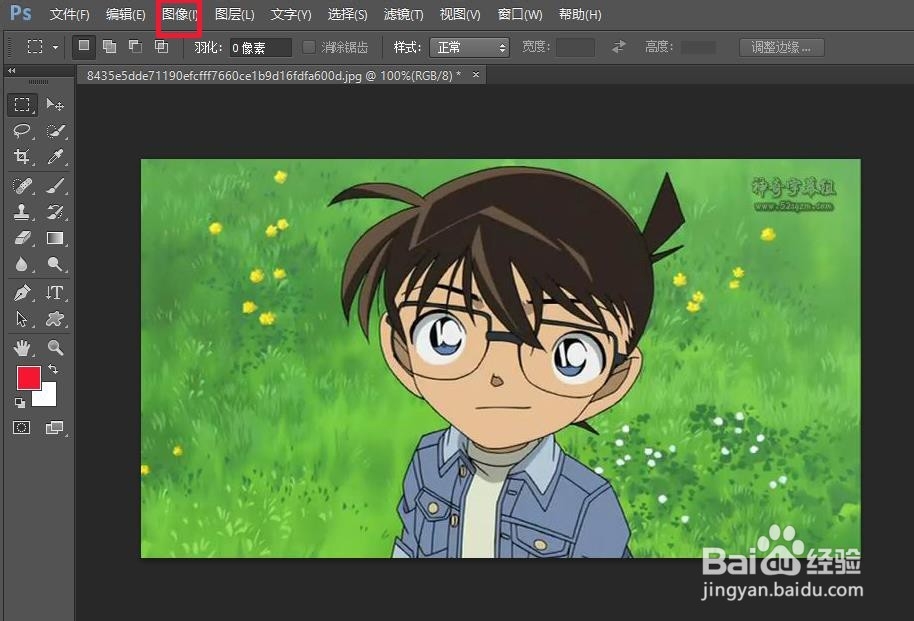
Task: Change the screen mode
Action: click(55, 427)
